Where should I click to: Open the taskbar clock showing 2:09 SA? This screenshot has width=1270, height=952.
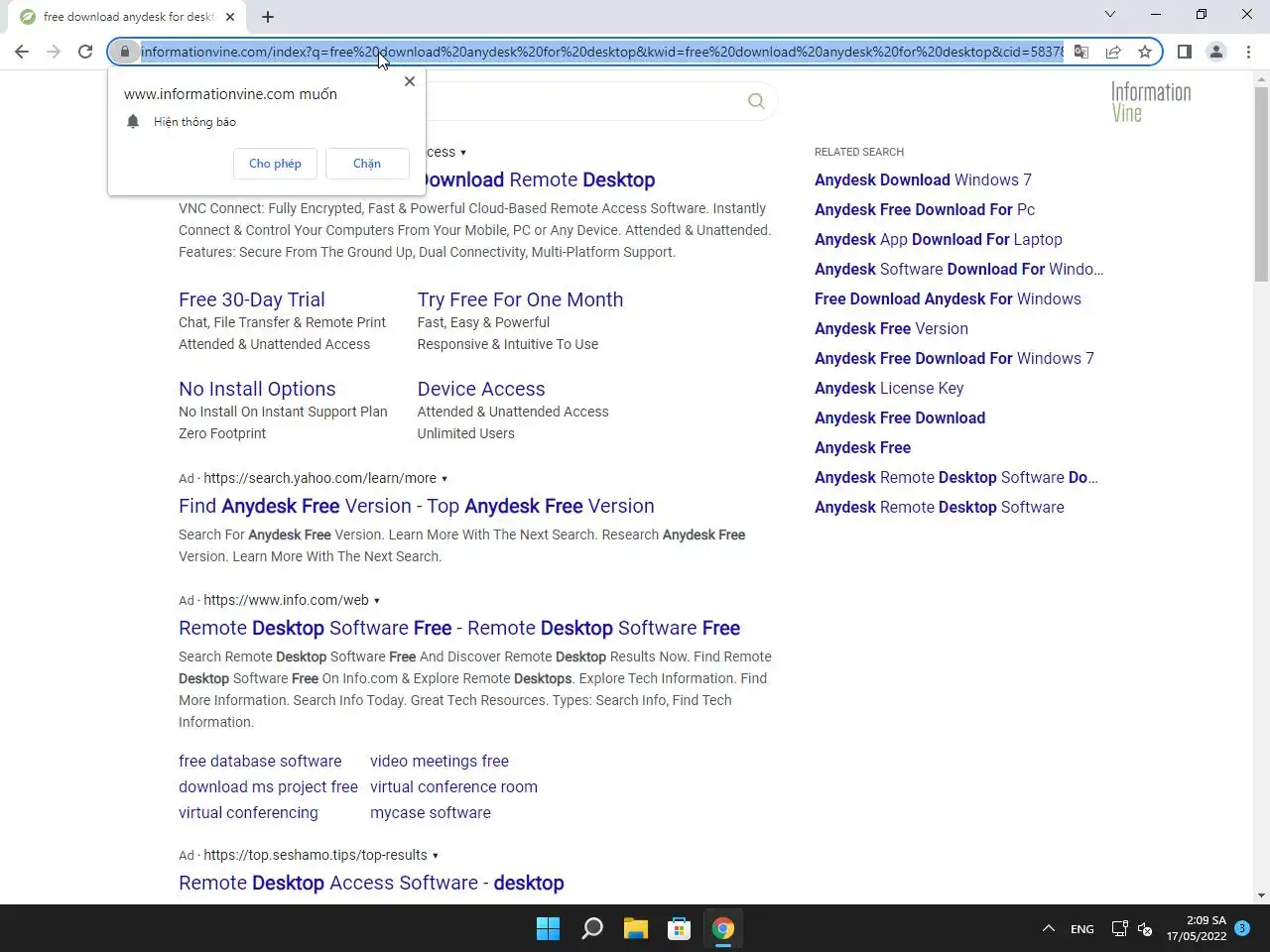coord(1197,928)
